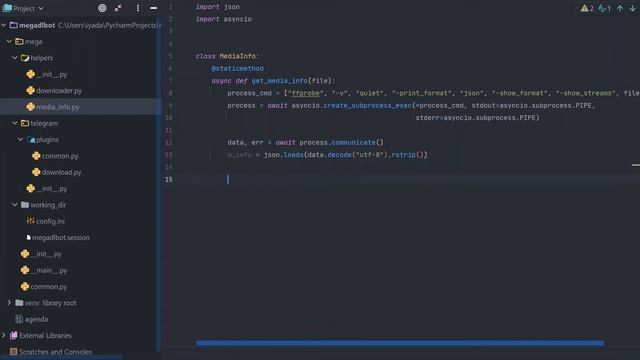The width and height of the screenshot is (640, 360).
Task: Collapse the helpers folder
Action: click(15, 58)
